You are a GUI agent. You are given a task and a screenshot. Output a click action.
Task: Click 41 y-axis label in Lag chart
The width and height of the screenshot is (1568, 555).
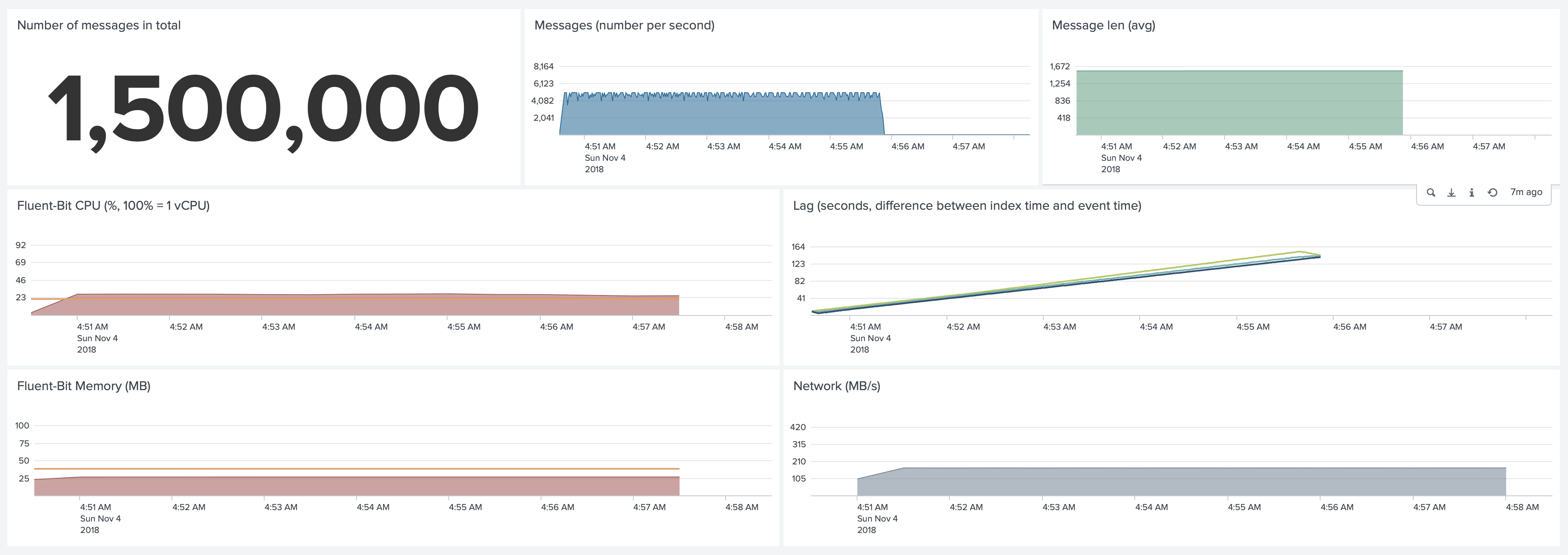(x=801, y=298)
